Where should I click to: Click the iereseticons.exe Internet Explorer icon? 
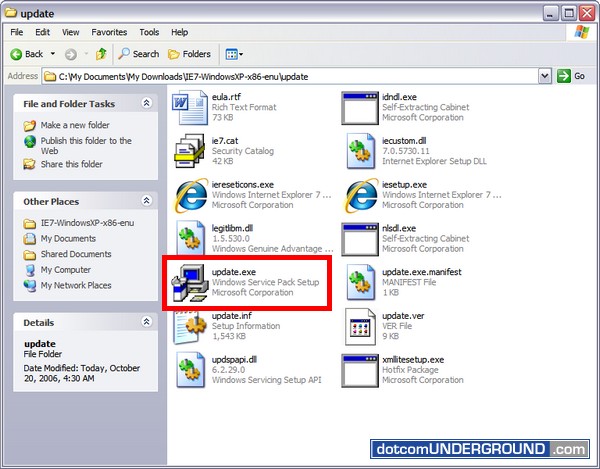coord(191,195)
